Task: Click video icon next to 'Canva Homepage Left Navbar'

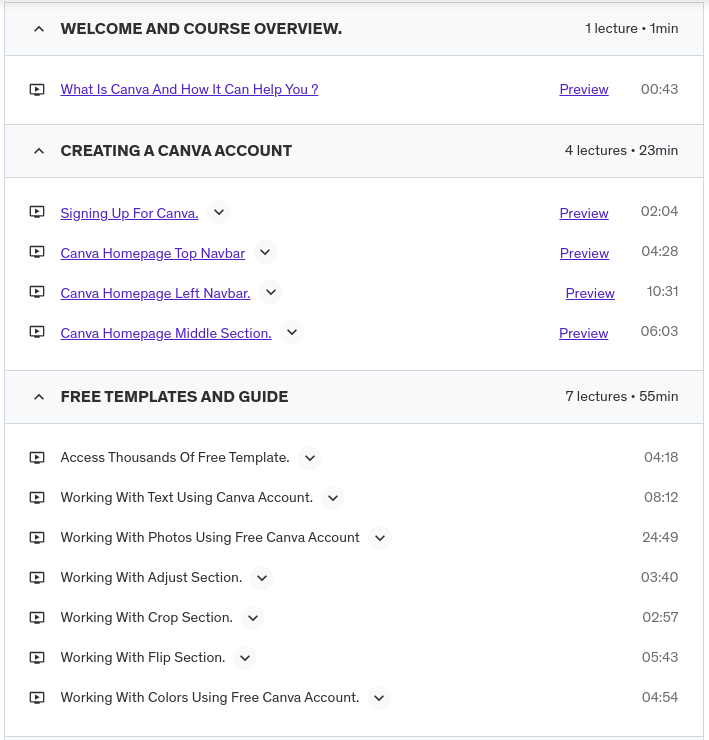Action: tap(37, 292)
